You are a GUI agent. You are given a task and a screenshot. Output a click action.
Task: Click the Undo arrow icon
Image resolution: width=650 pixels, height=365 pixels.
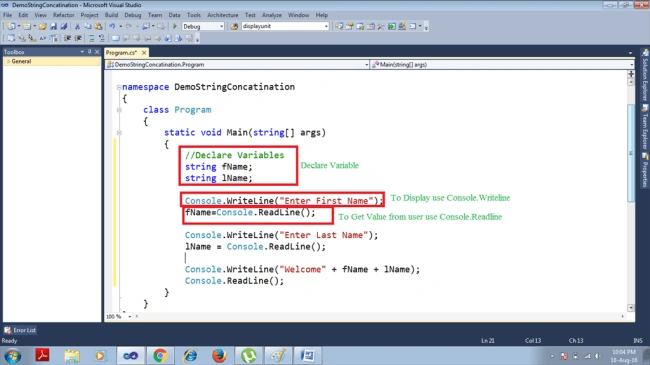[x=112, y=26]
